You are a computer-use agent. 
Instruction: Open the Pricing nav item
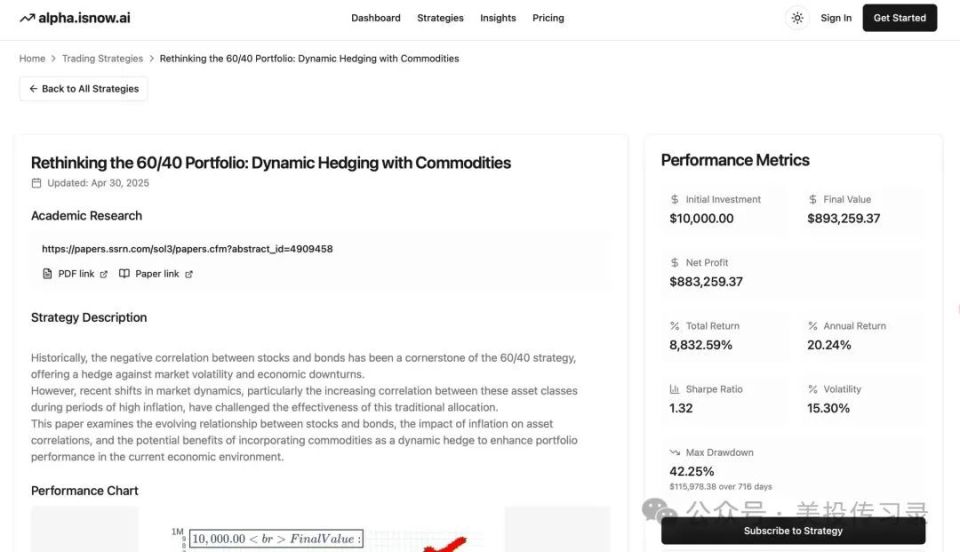[x=548, y=18]
